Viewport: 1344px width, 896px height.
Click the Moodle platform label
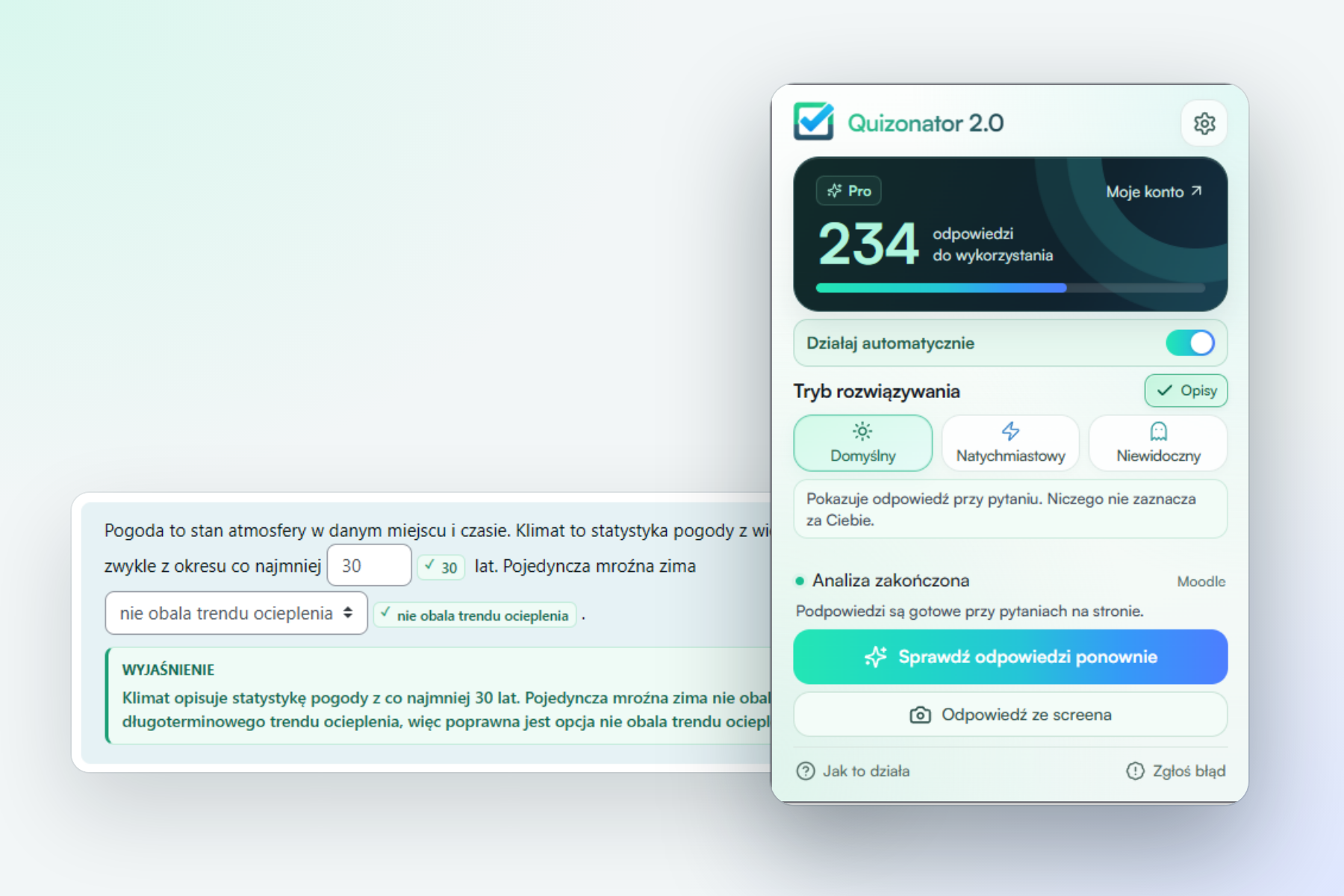click(x=1201, y=582)
